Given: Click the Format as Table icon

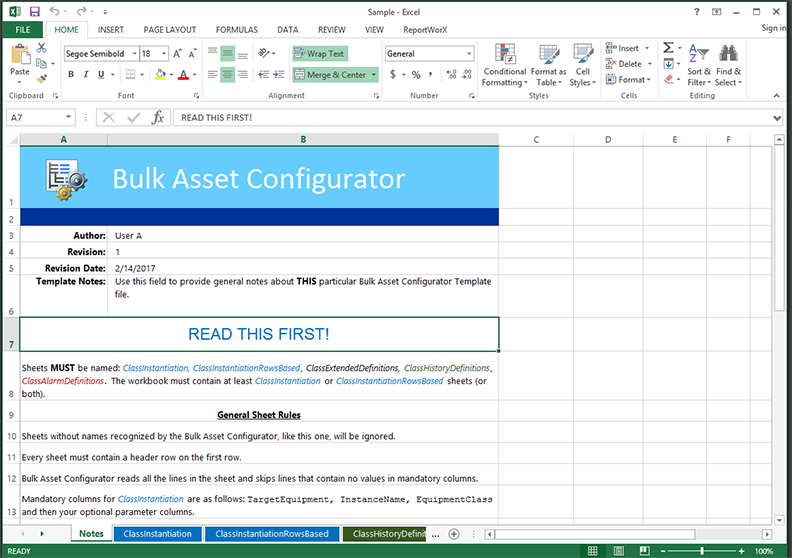Looking at the screenshot, I should click(548, 64).
